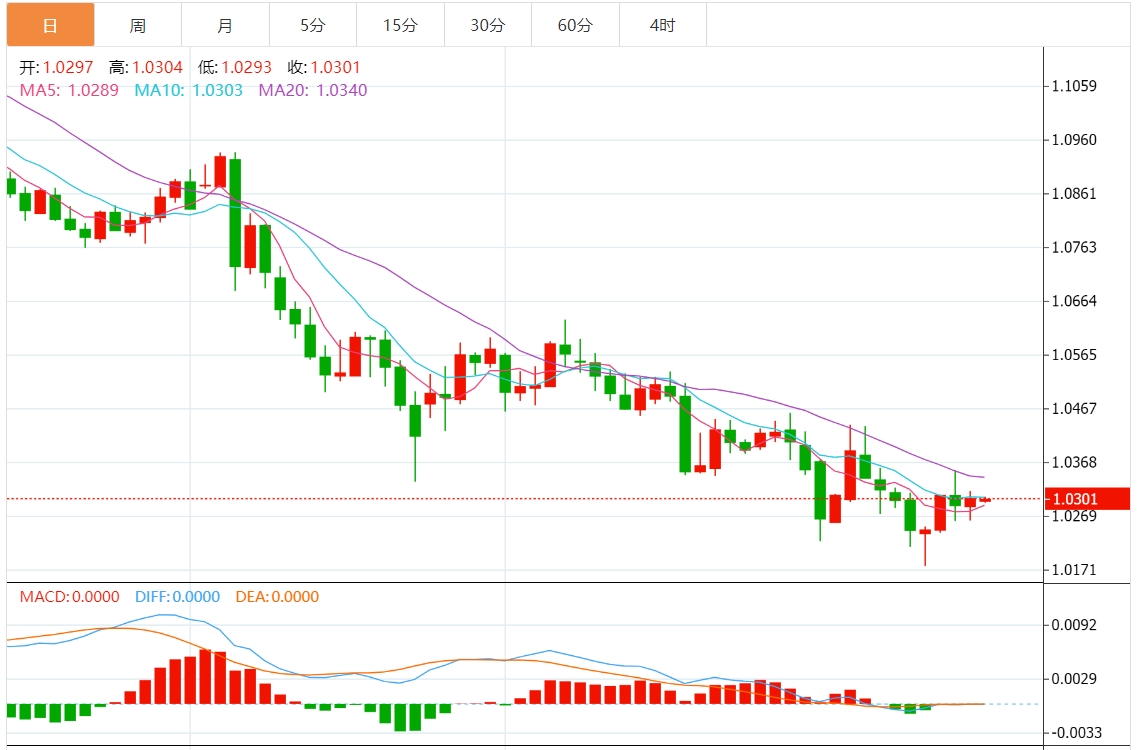Click the 1.0861 price axis label

(x=1074, y=193)
